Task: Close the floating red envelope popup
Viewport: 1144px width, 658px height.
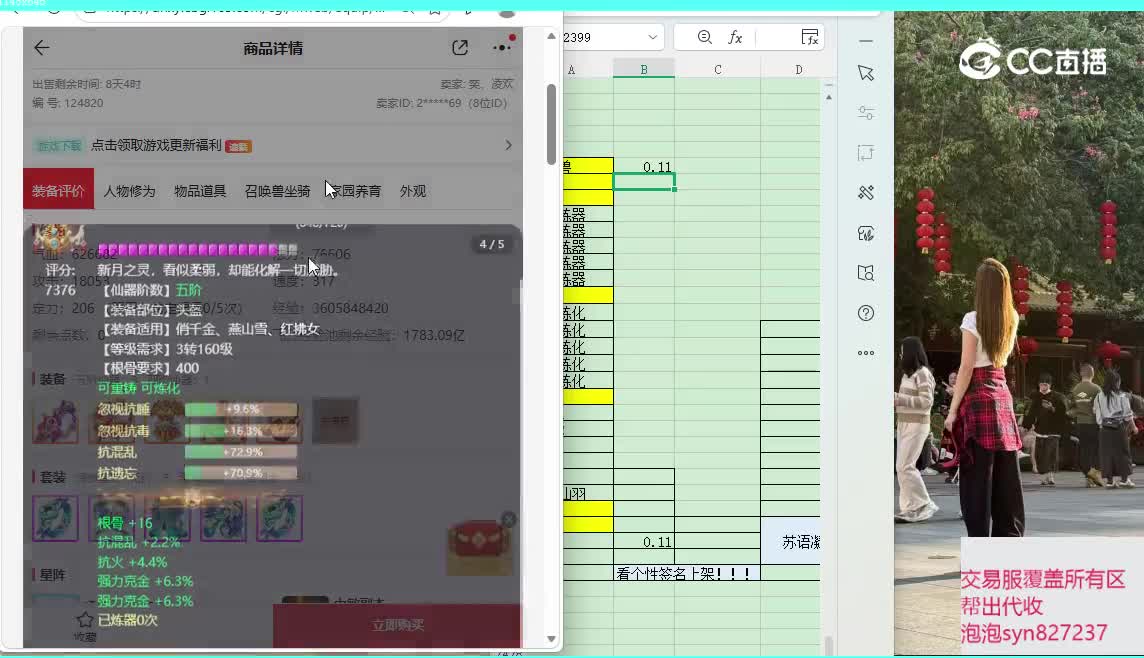Action: [508, 520]
